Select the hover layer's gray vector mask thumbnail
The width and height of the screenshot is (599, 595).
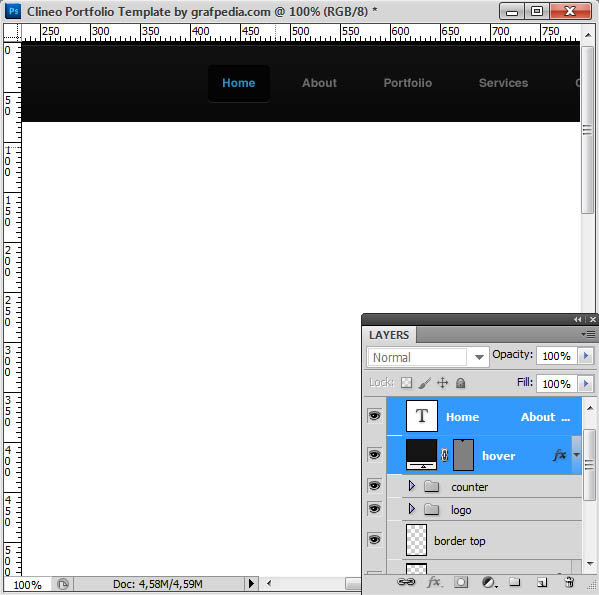463,454
